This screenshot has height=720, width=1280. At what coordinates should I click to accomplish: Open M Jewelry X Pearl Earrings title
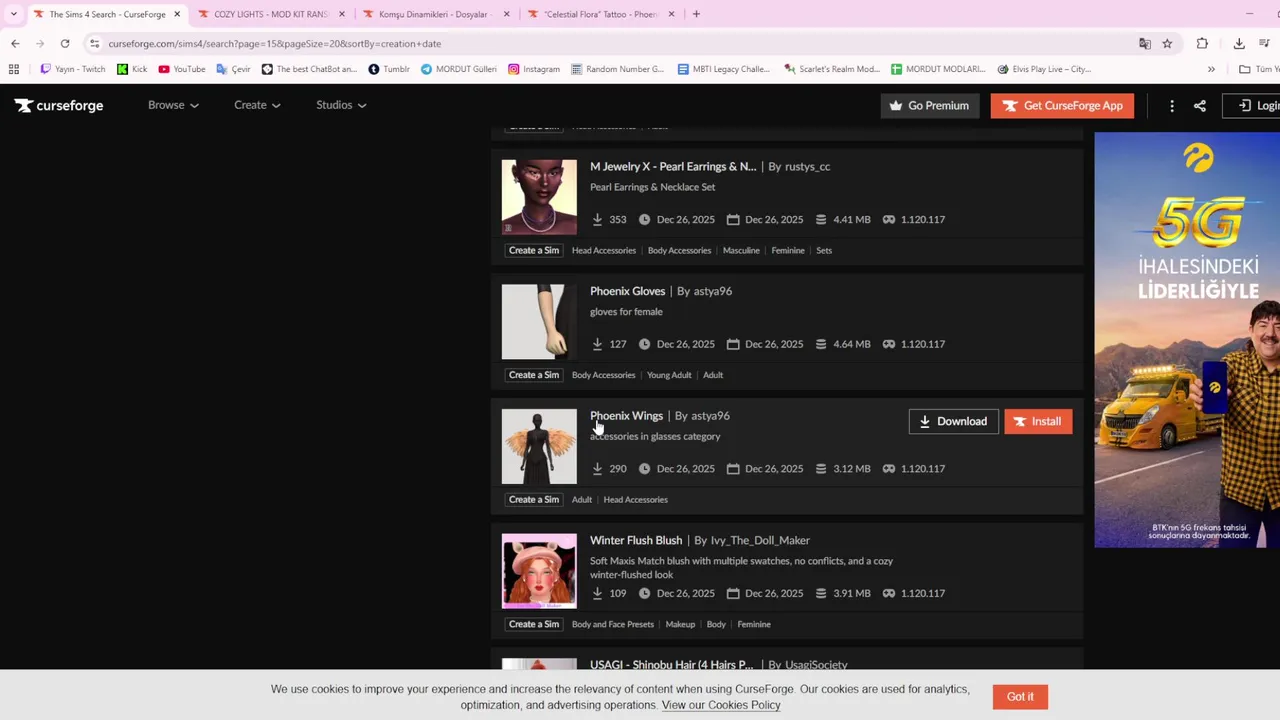pos(673,167)
